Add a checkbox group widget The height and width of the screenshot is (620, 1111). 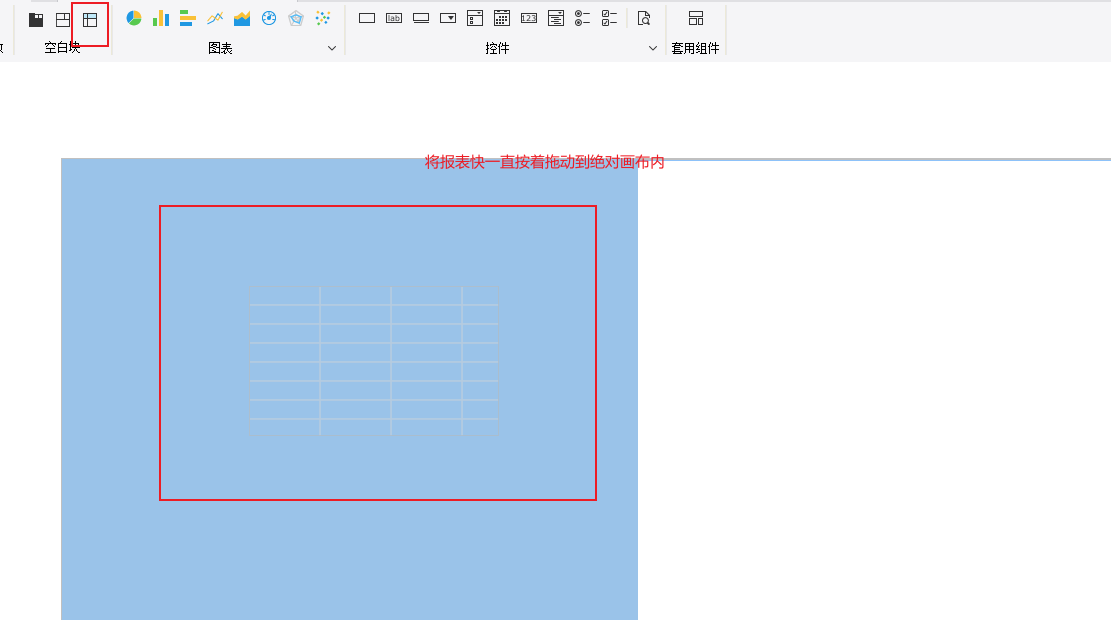click(609, 18)
